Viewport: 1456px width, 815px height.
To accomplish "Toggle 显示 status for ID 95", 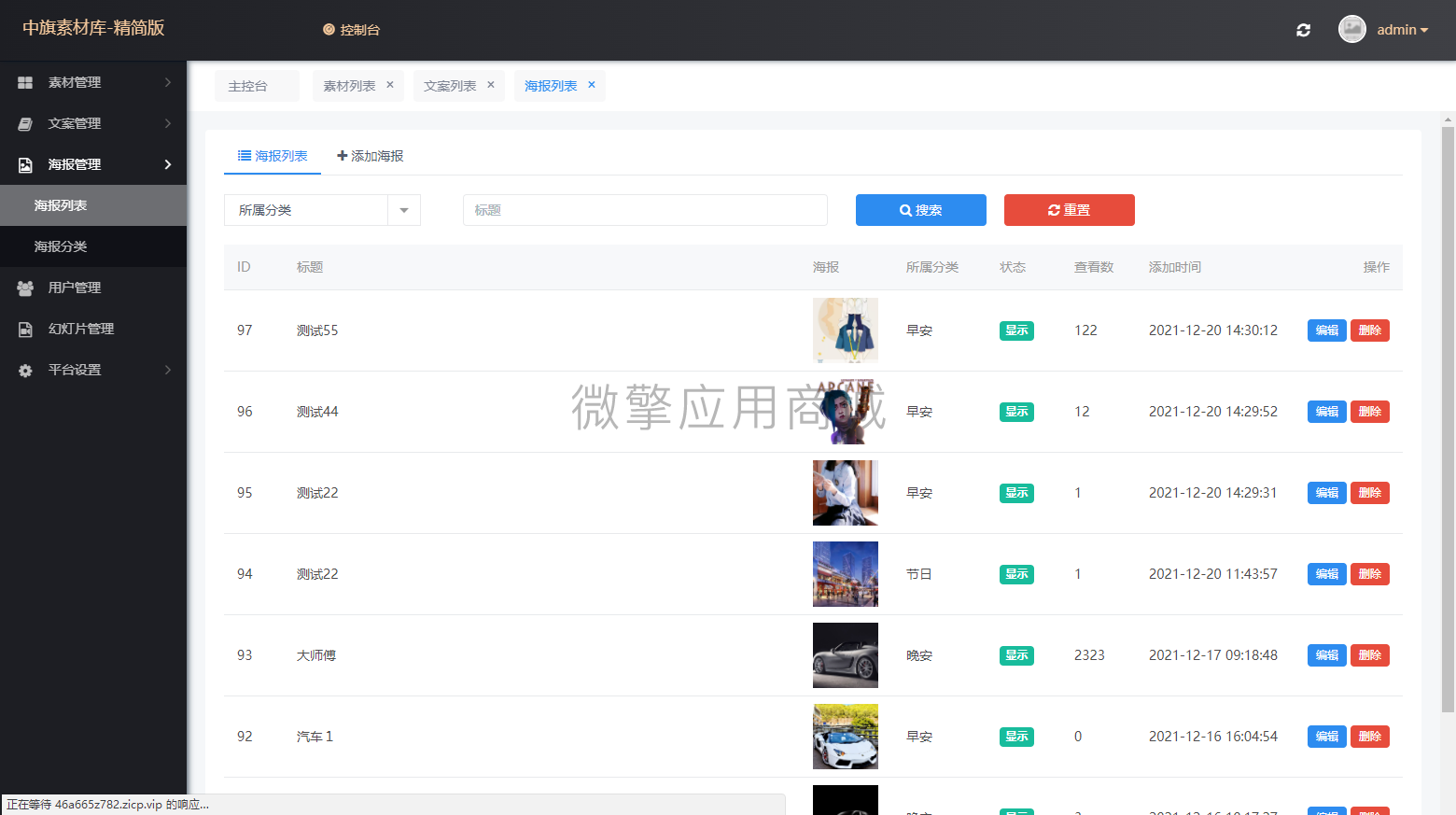I will pyautogui.click(x=1016, y=493).
